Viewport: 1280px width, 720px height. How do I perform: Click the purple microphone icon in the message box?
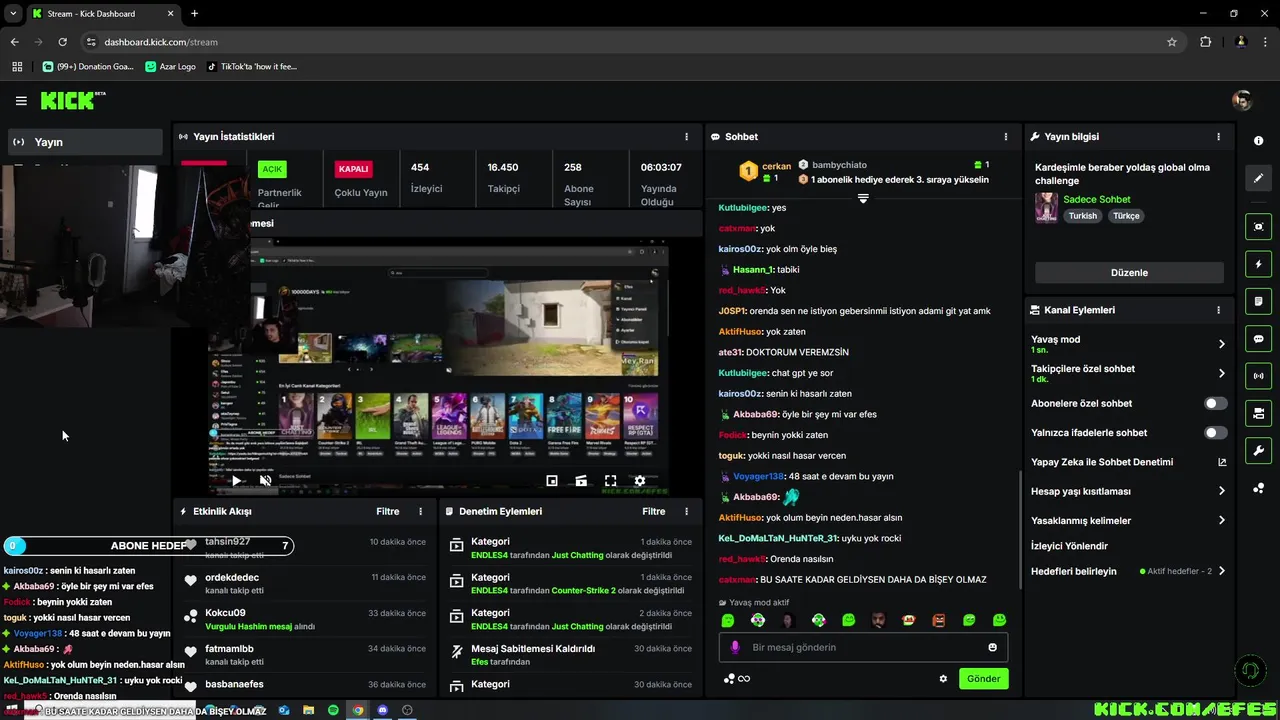(x=735, y=647)
